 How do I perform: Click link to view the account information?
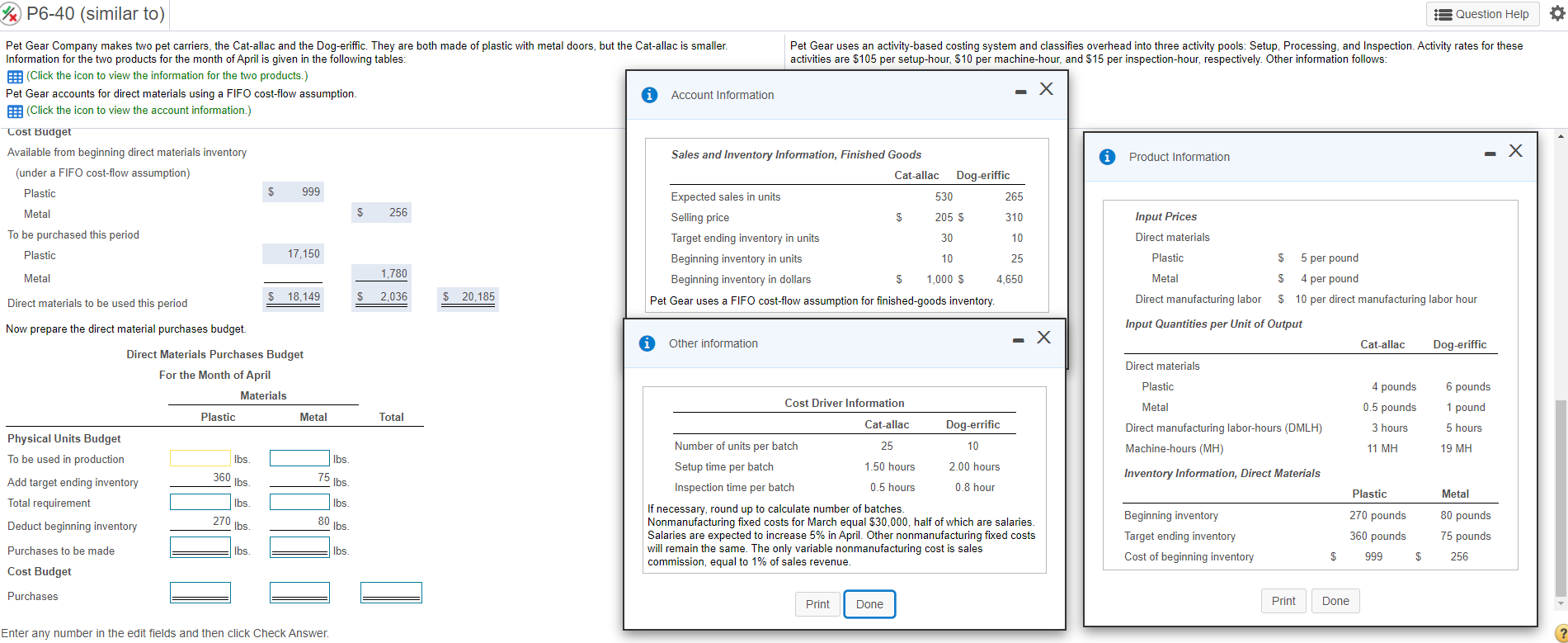139,111
